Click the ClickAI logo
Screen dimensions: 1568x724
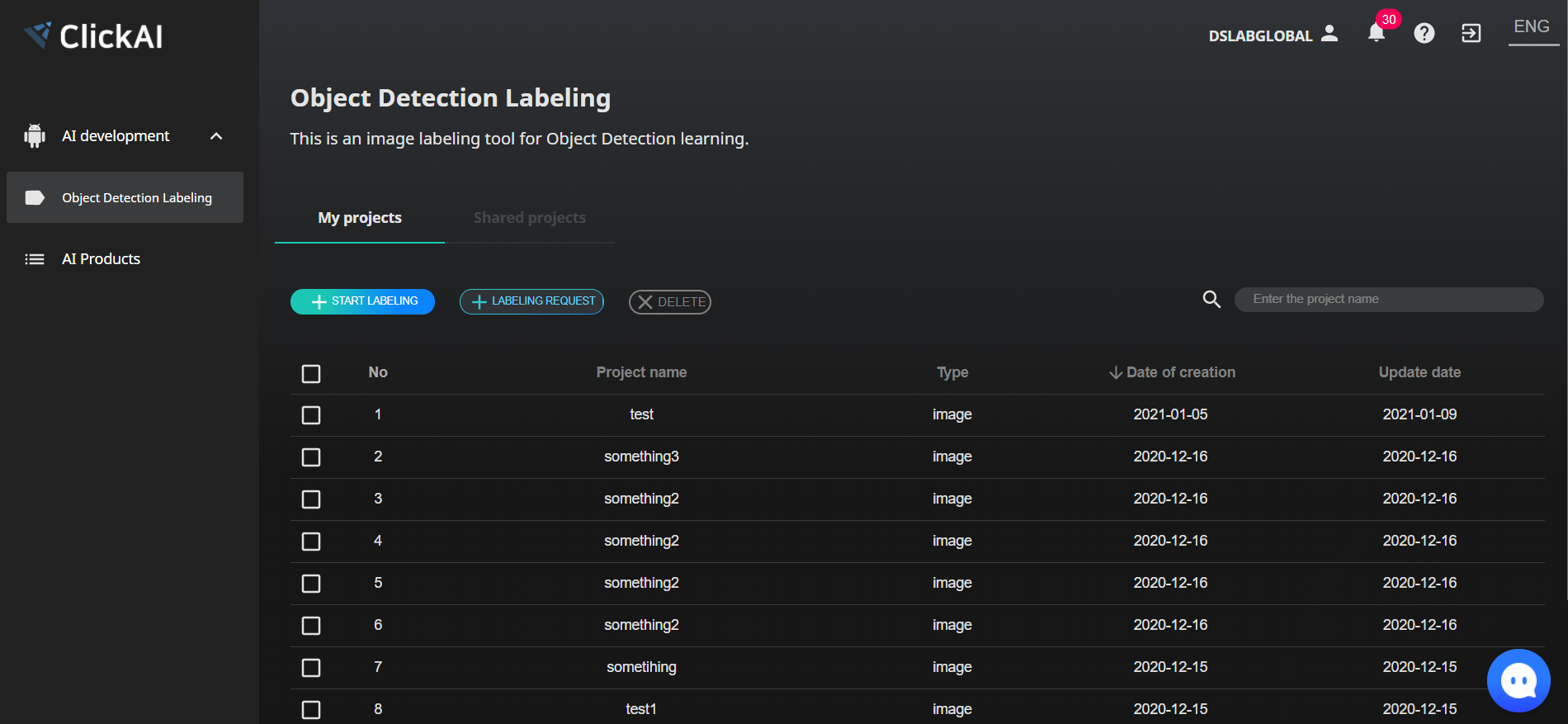(93, 35)
